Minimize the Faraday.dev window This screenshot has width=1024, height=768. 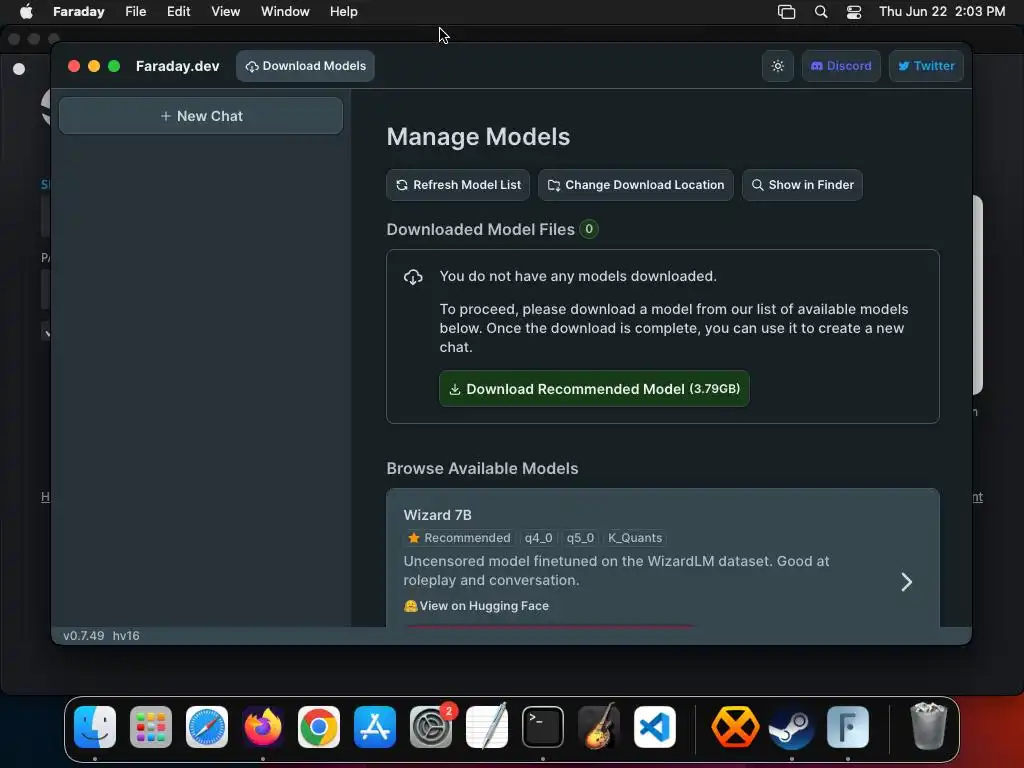(94, 66)
